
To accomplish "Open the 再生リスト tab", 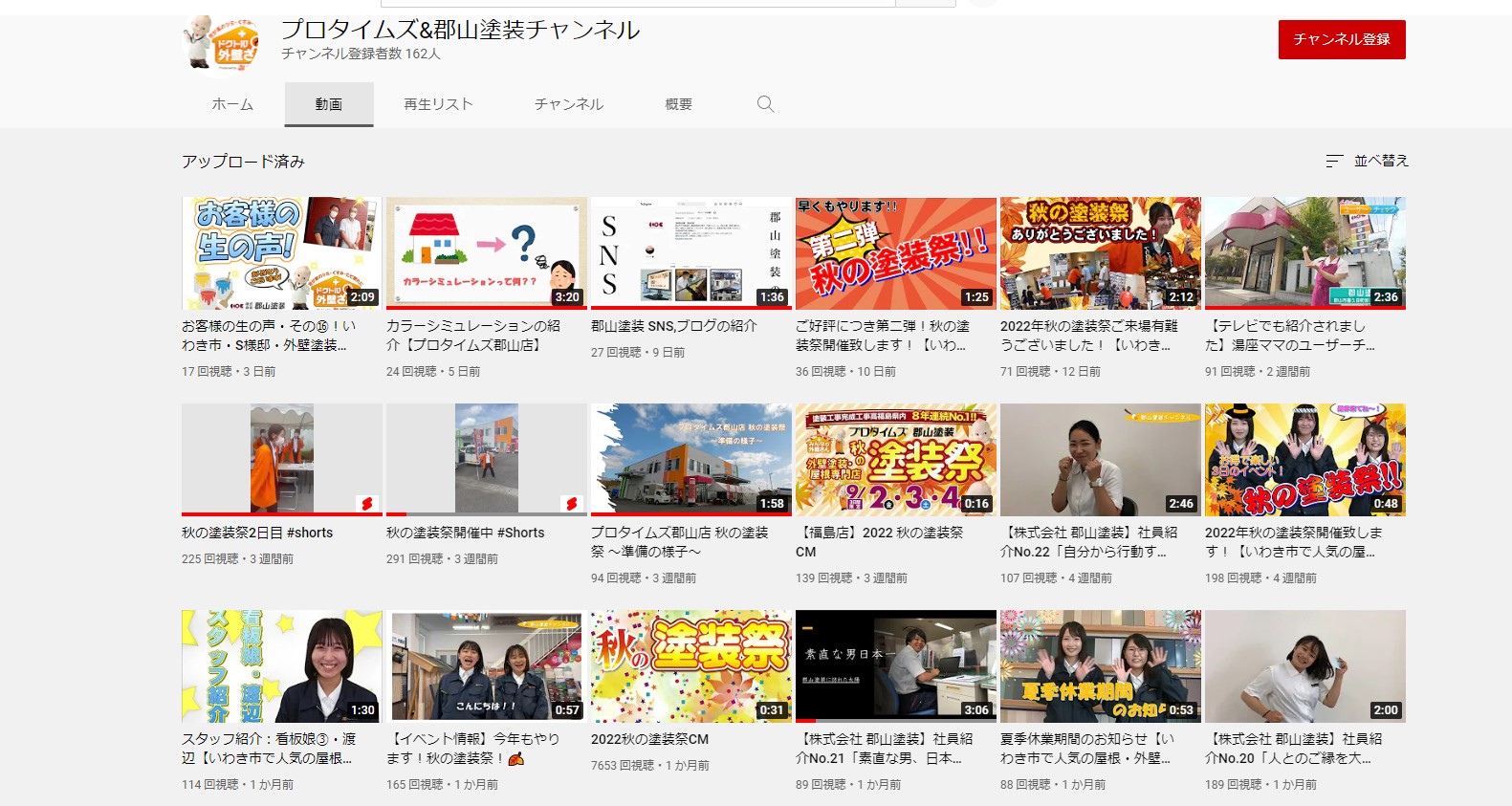I will [x=438, y=104].
